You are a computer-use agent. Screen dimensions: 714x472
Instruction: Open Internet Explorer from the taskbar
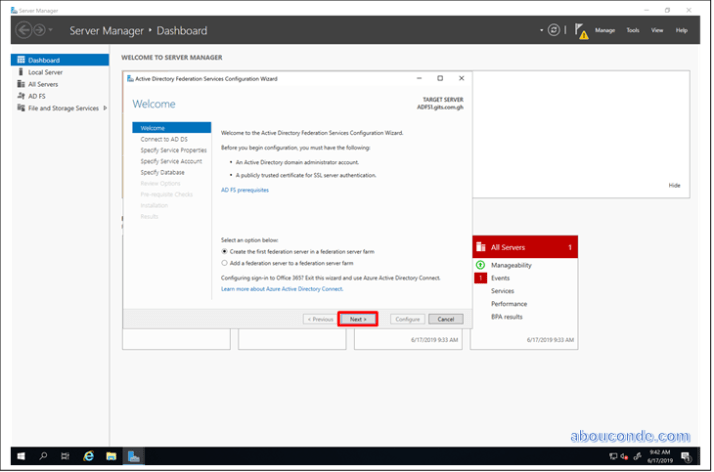point(88,456)
